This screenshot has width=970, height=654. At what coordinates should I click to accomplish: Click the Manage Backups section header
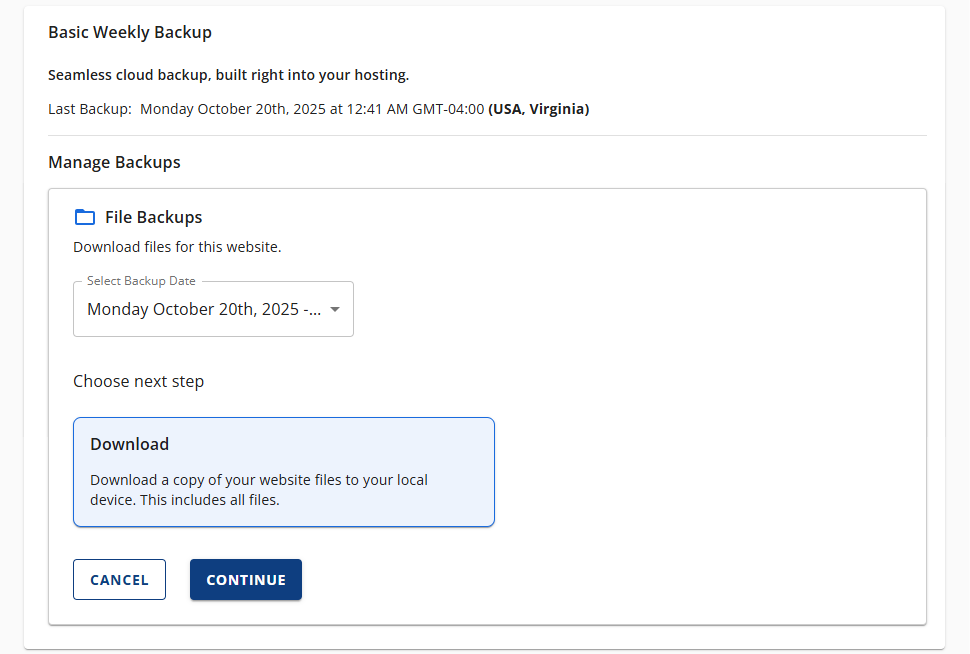click(114, 161)
